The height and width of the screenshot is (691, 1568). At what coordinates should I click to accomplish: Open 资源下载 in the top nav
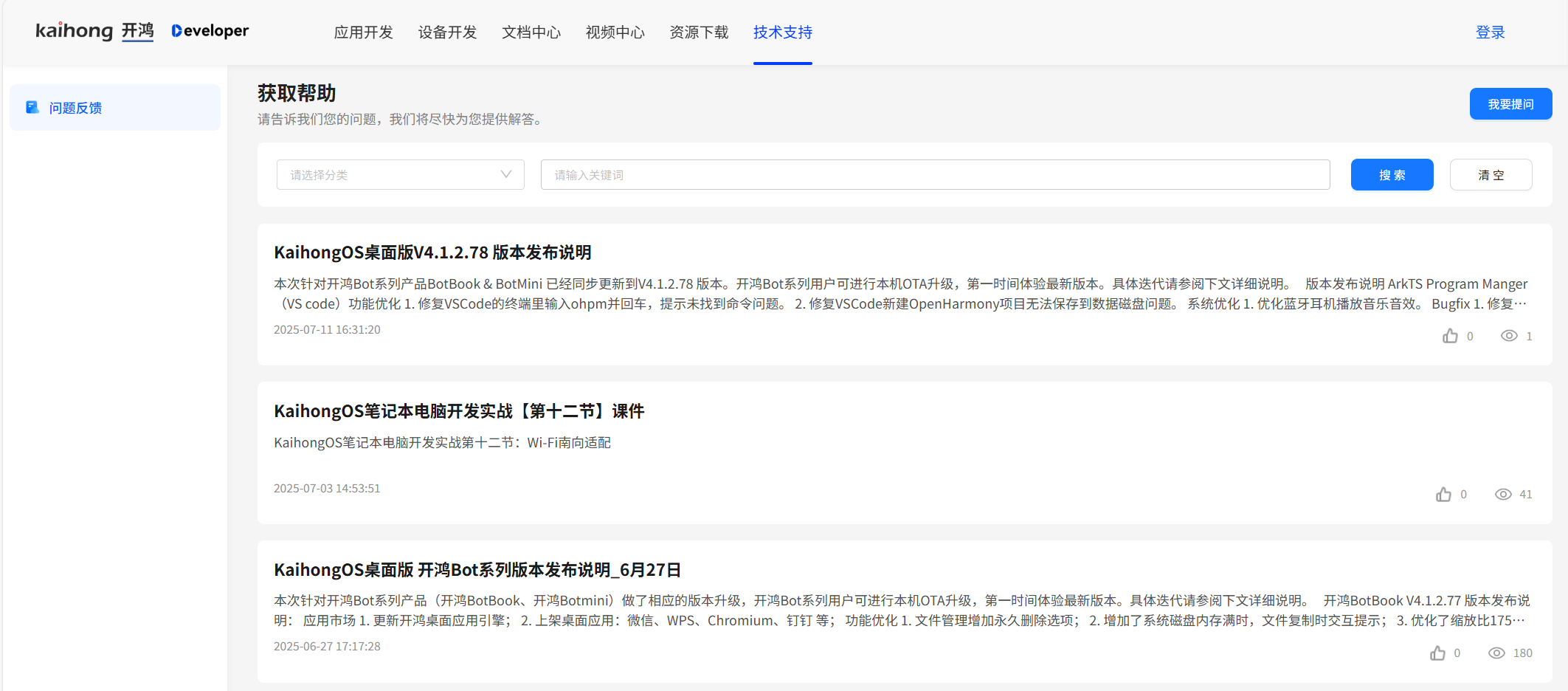click(x=699, y=32)
